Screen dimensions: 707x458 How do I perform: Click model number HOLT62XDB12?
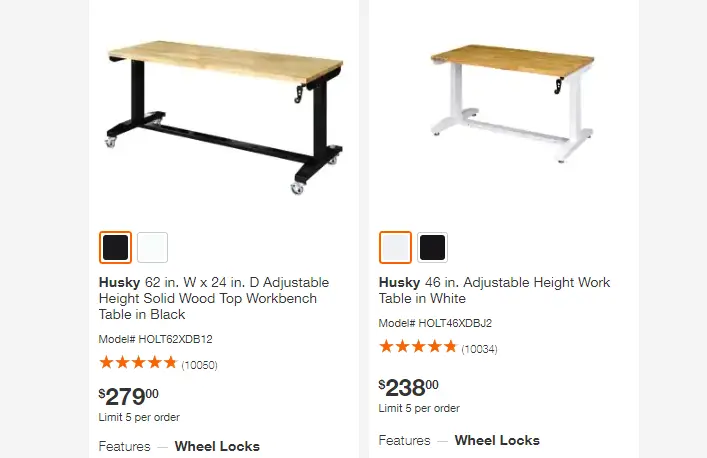(x=156, y=339)
